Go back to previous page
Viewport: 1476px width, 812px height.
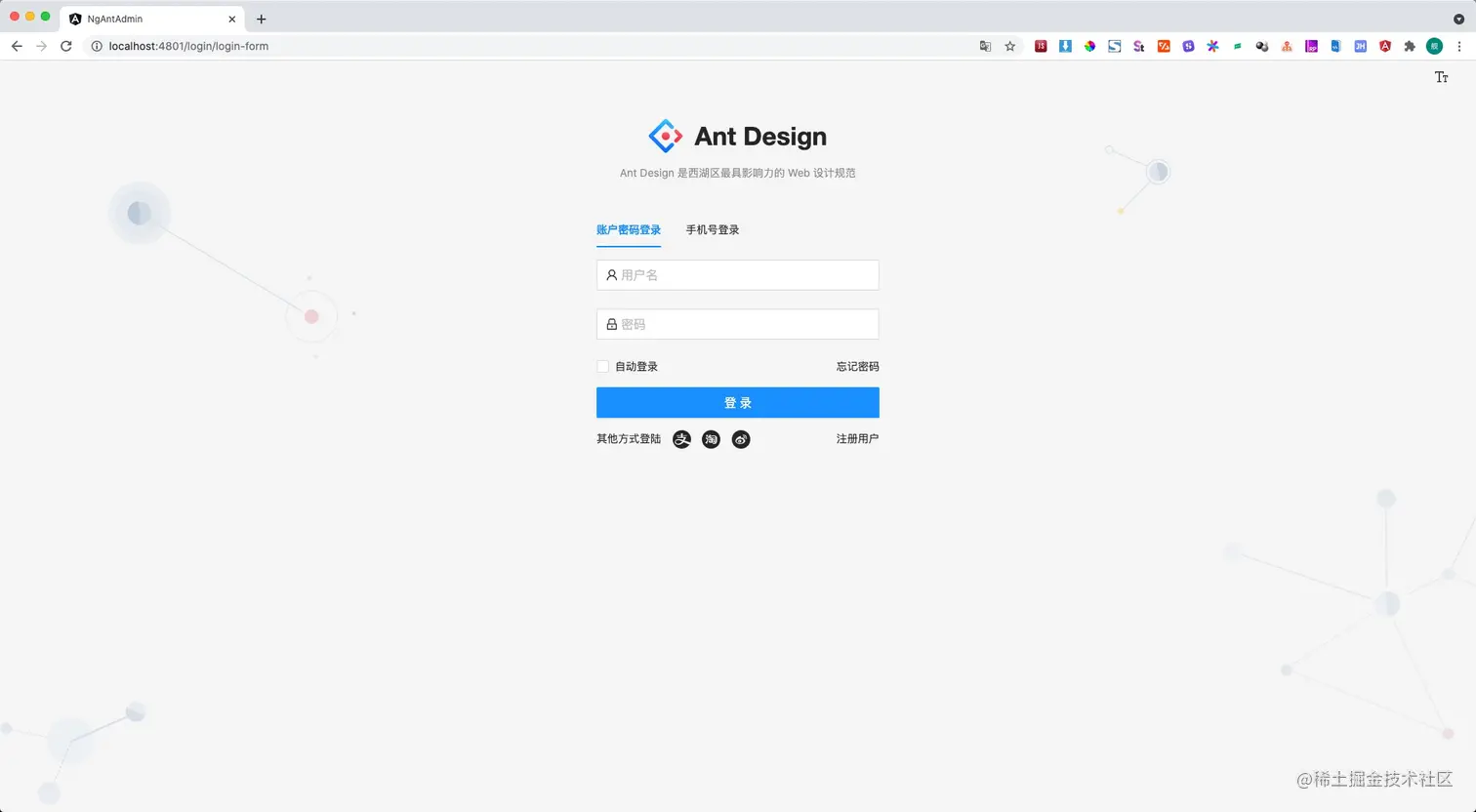point(17,46)
